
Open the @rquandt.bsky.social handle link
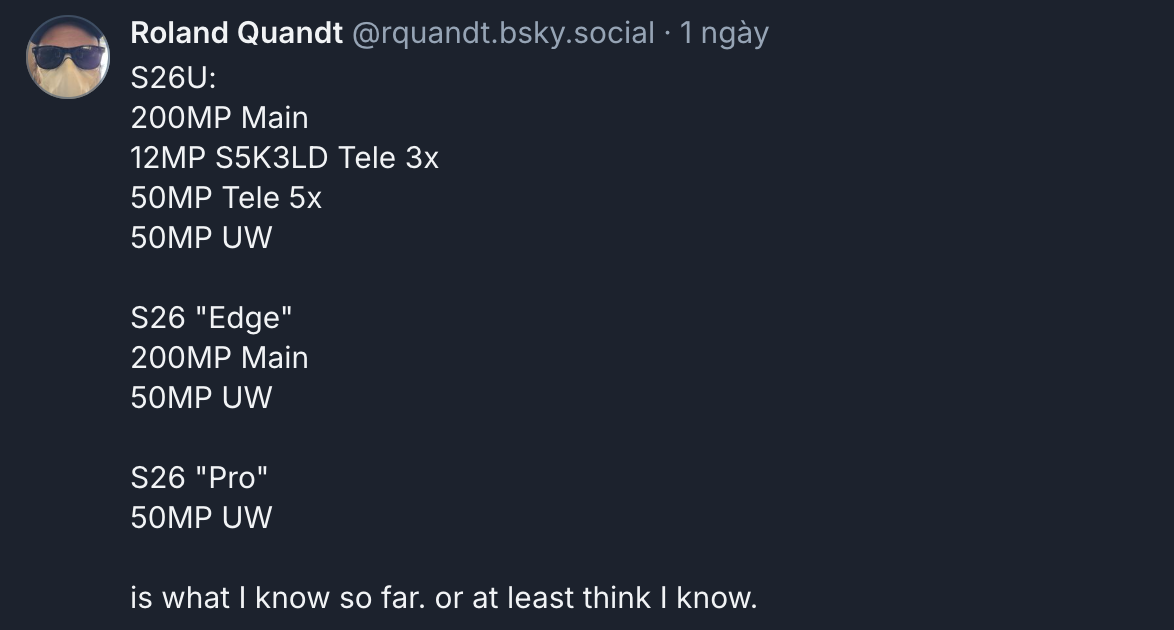pos(504,33)
